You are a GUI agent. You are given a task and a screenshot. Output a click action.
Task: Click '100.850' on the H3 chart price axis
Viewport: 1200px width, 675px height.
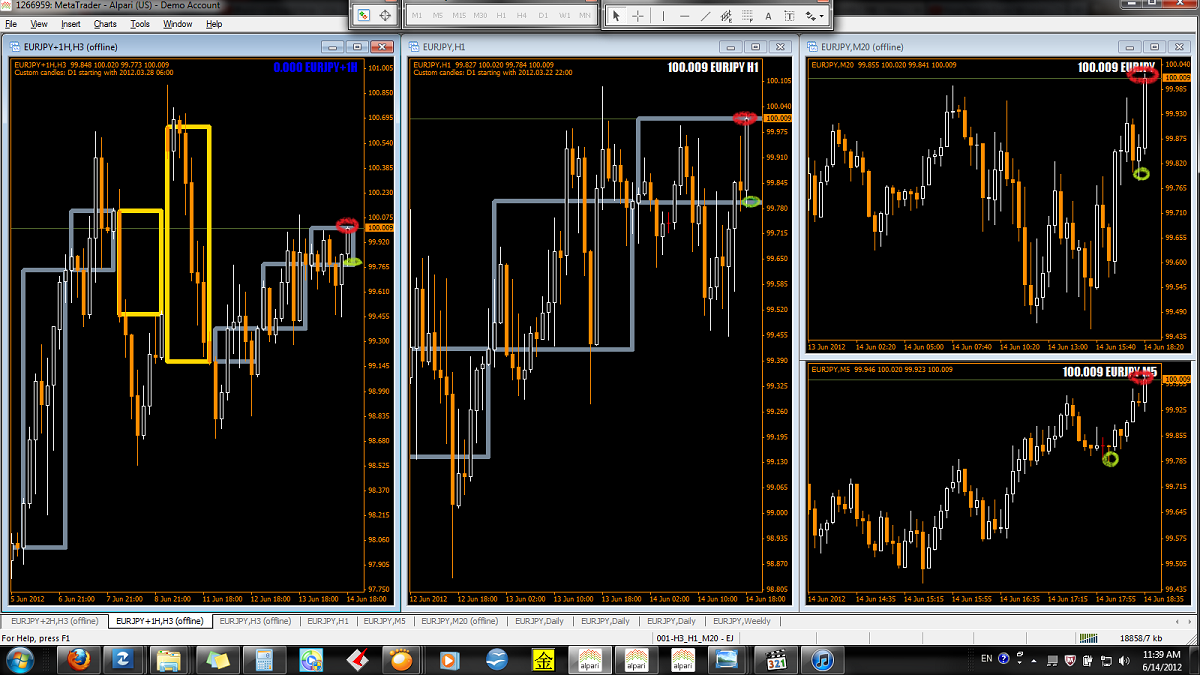(x=380, y=93)
